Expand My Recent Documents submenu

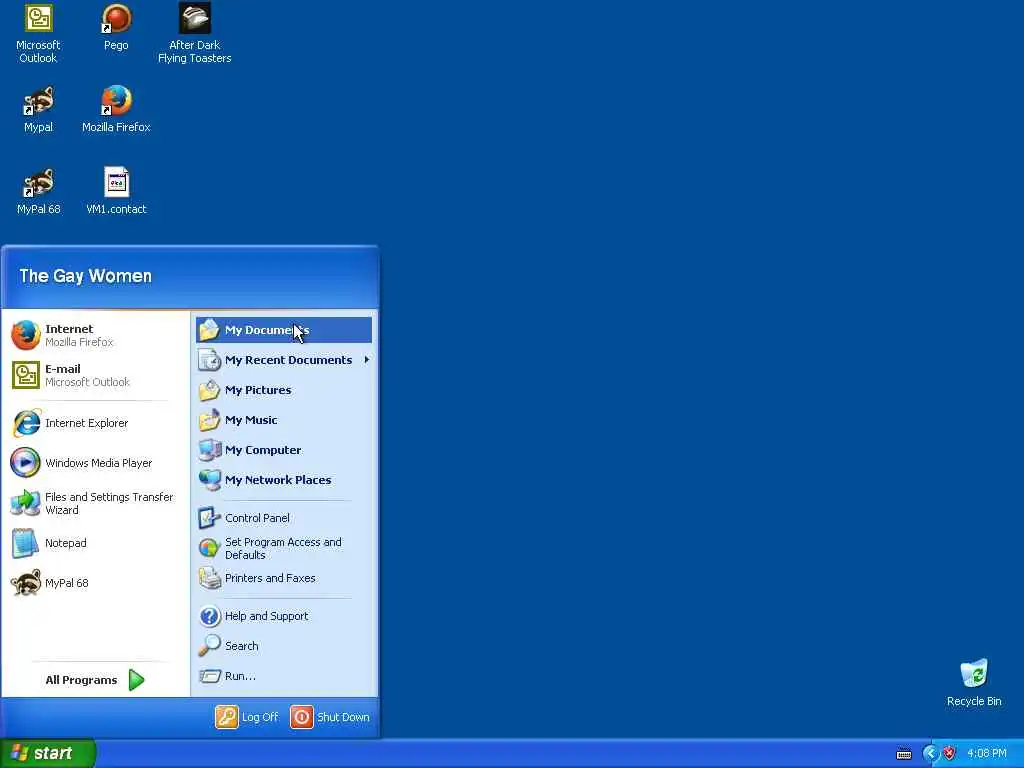click(x=284, y=360)
